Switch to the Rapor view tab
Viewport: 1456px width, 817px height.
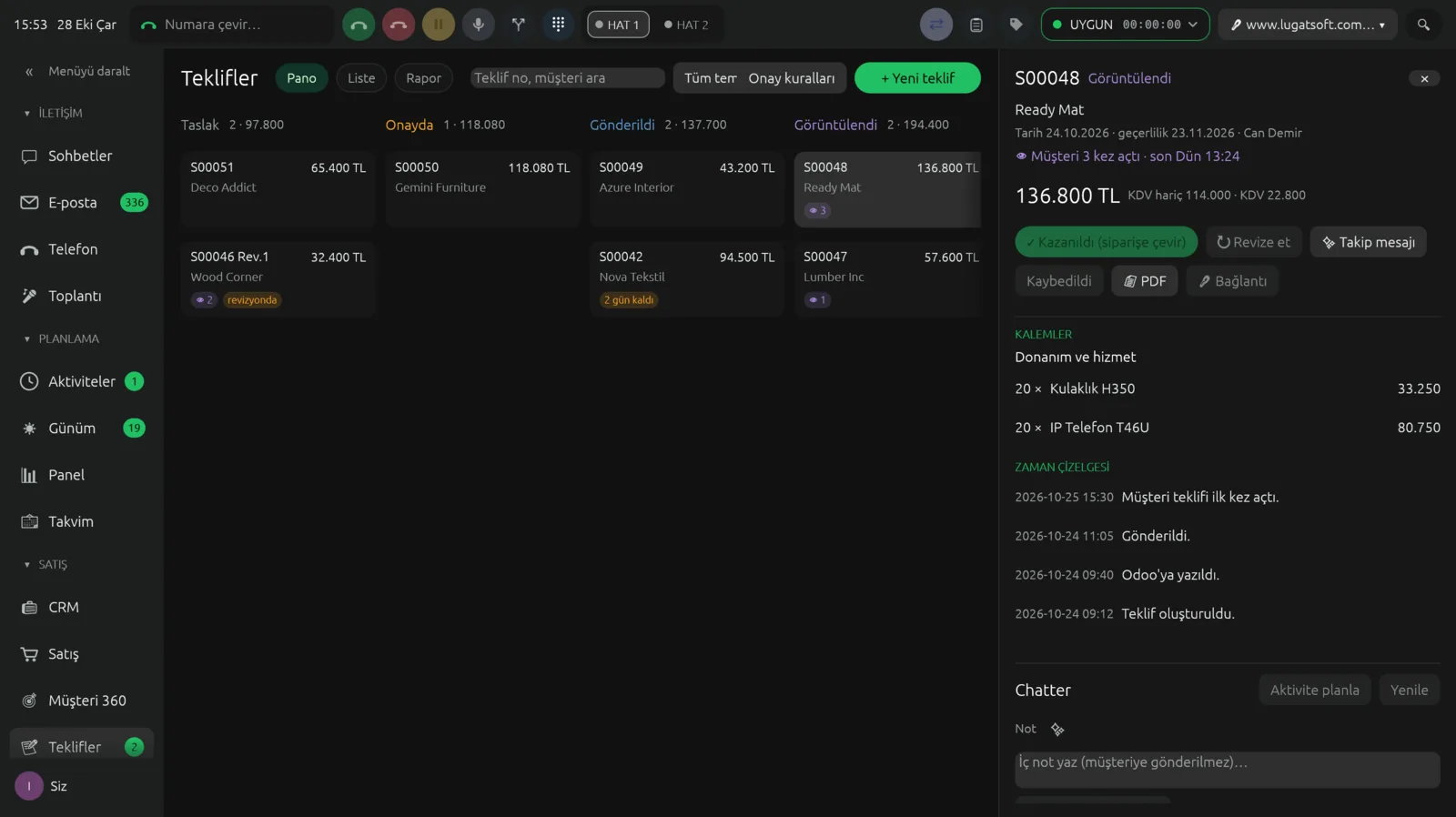pyautogui.click(x=423, y=78)
